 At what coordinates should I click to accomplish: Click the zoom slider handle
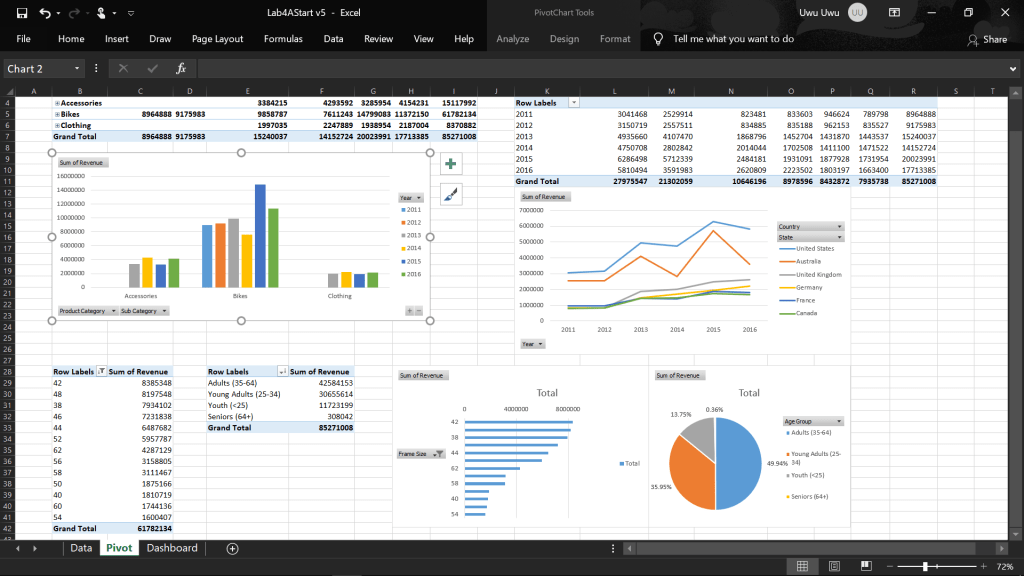925,566
